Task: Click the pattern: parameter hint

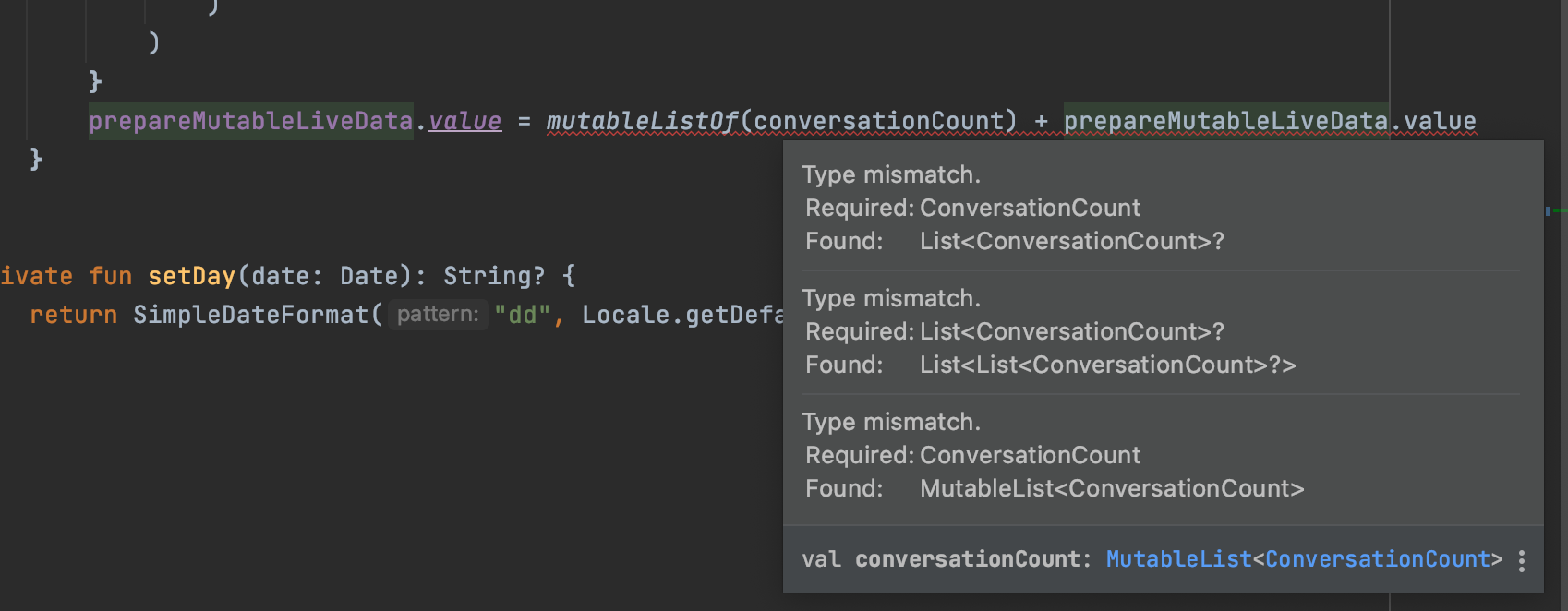Action: pos(438,315)
